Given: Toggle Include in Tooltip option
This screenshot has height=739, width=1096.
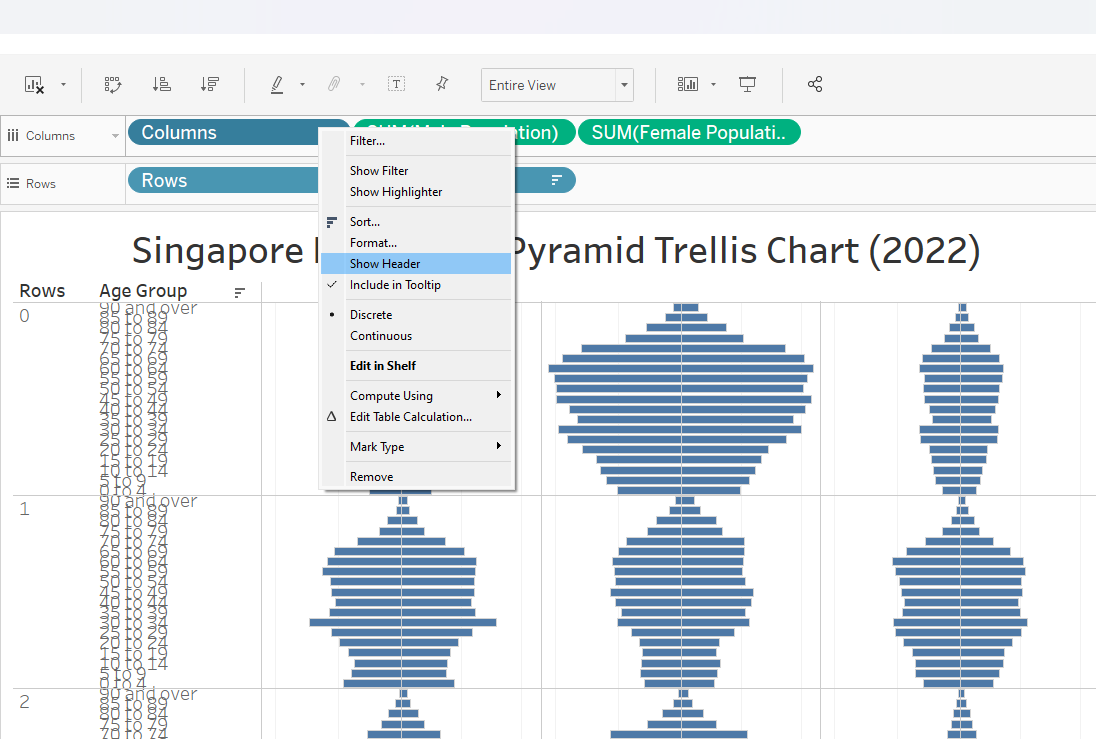Looking at the screenshot, I should pyautogui.click(x=395, y=285).
